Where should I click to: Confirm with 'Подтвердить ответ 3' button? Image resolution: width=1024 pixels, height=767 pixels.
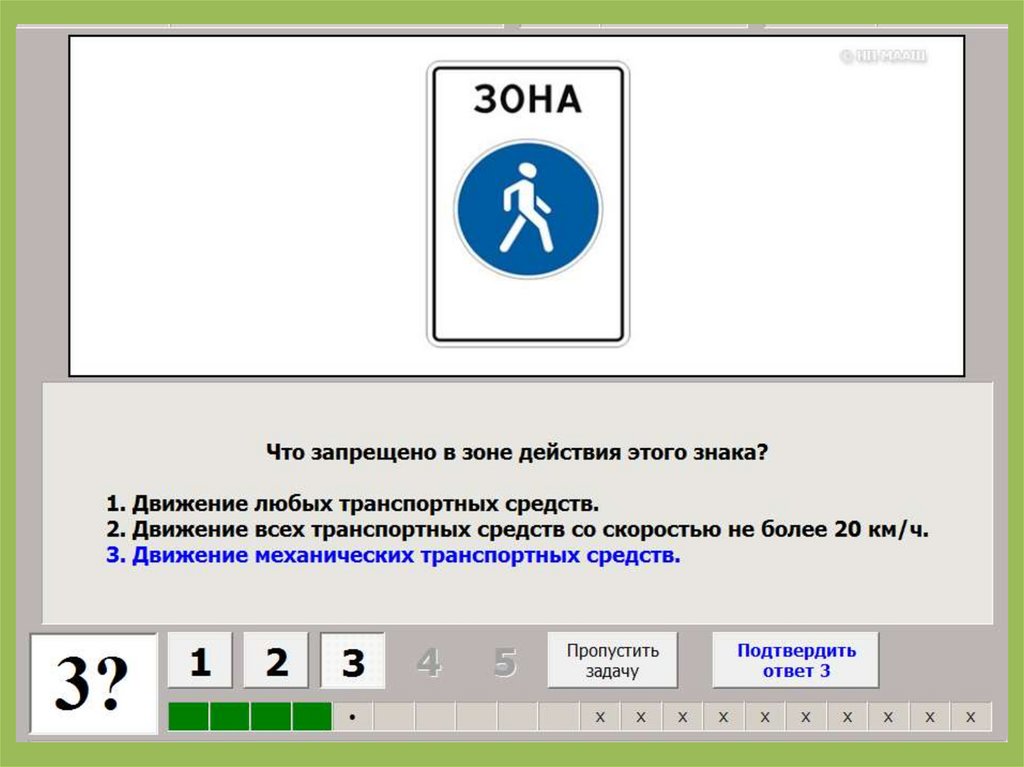click(796, 660)
